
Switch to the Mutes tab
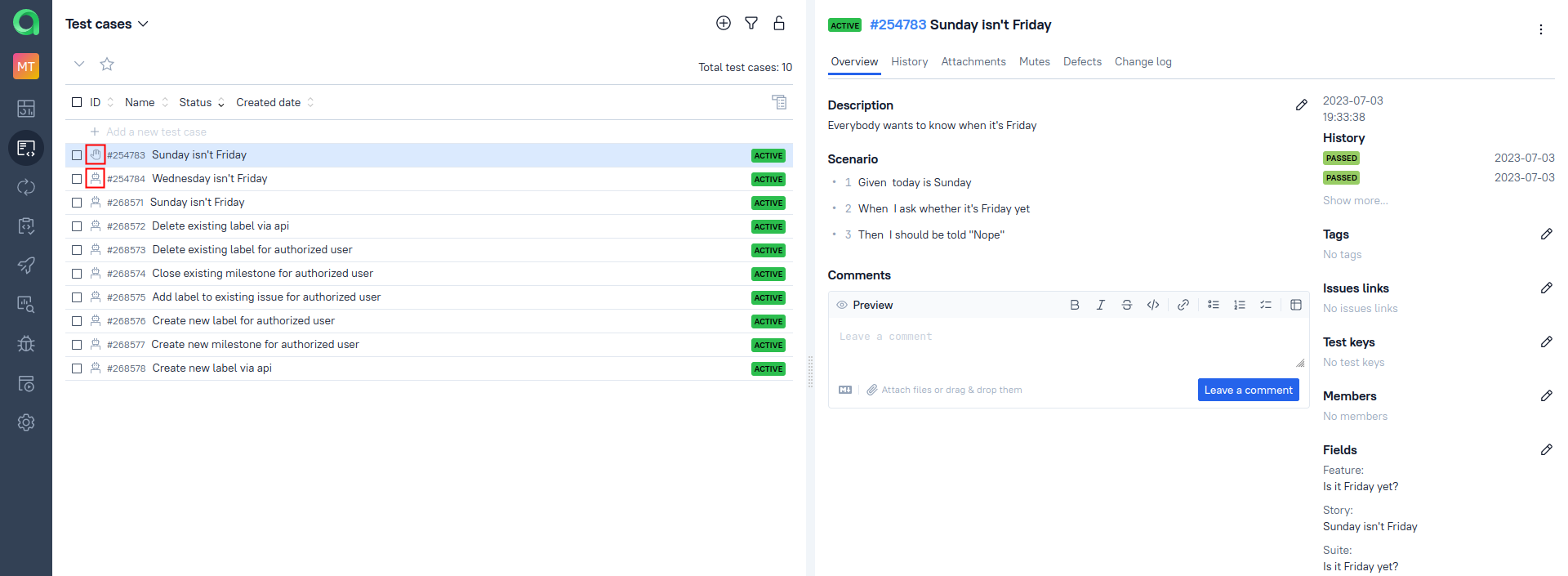tap(1035, 62)
